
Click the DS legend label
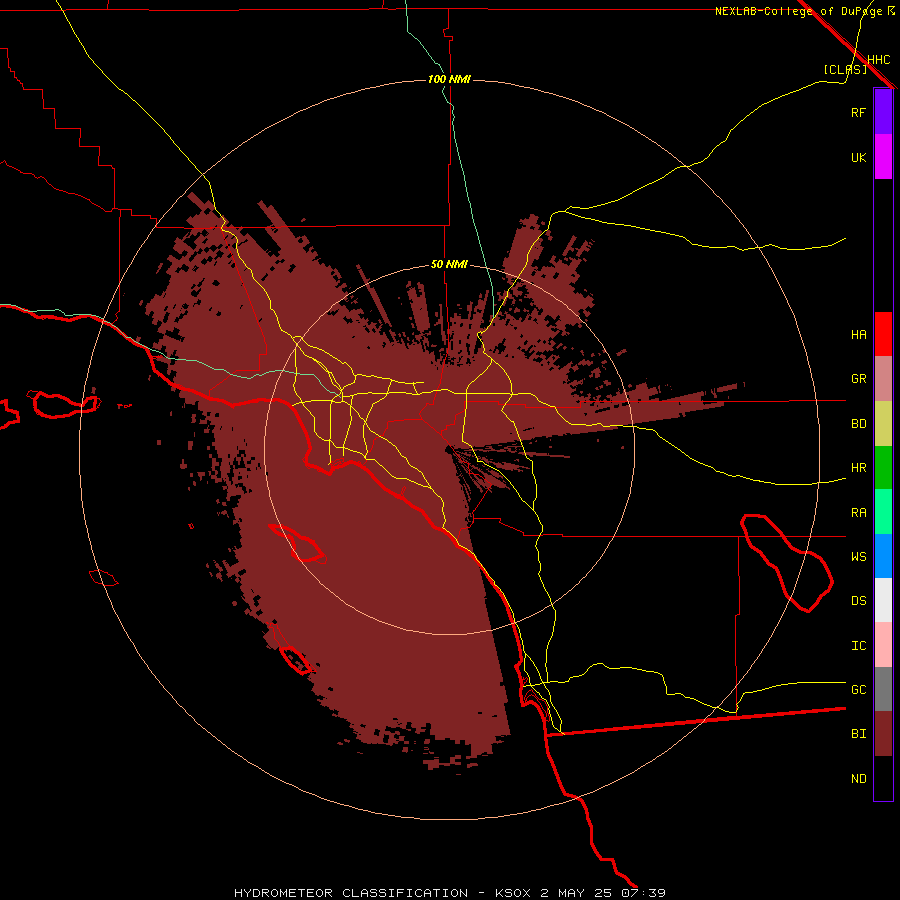point(858,601)
